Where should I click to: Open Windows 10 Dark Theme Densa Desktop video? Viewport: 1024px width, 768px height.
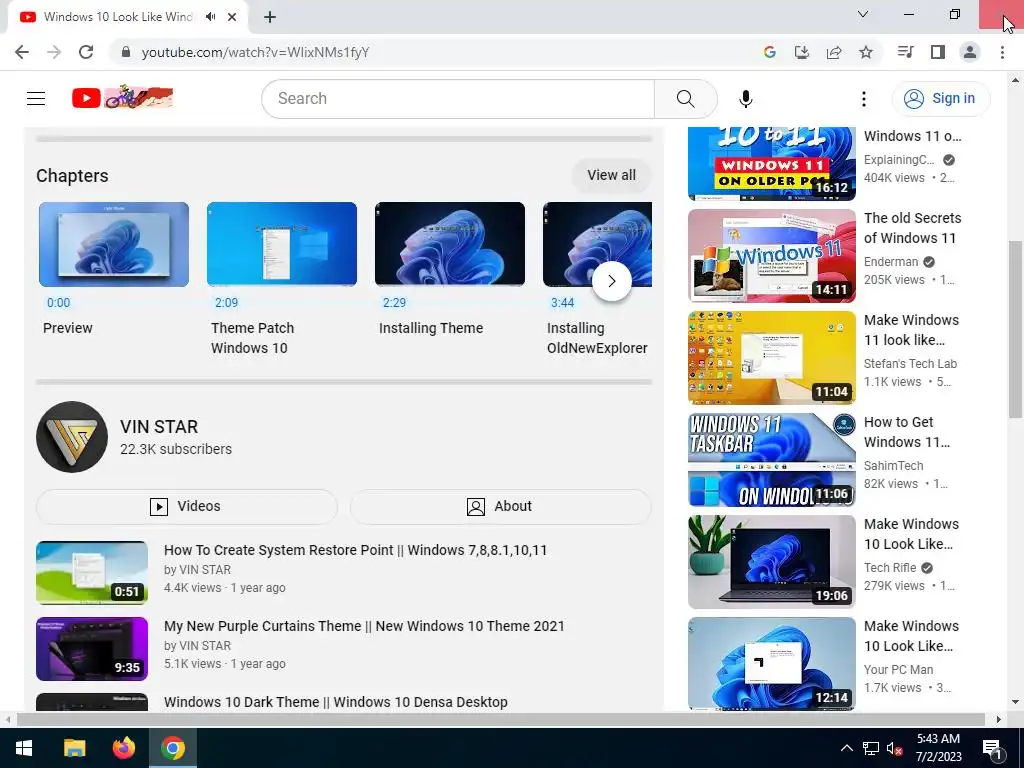pos(335,702)
